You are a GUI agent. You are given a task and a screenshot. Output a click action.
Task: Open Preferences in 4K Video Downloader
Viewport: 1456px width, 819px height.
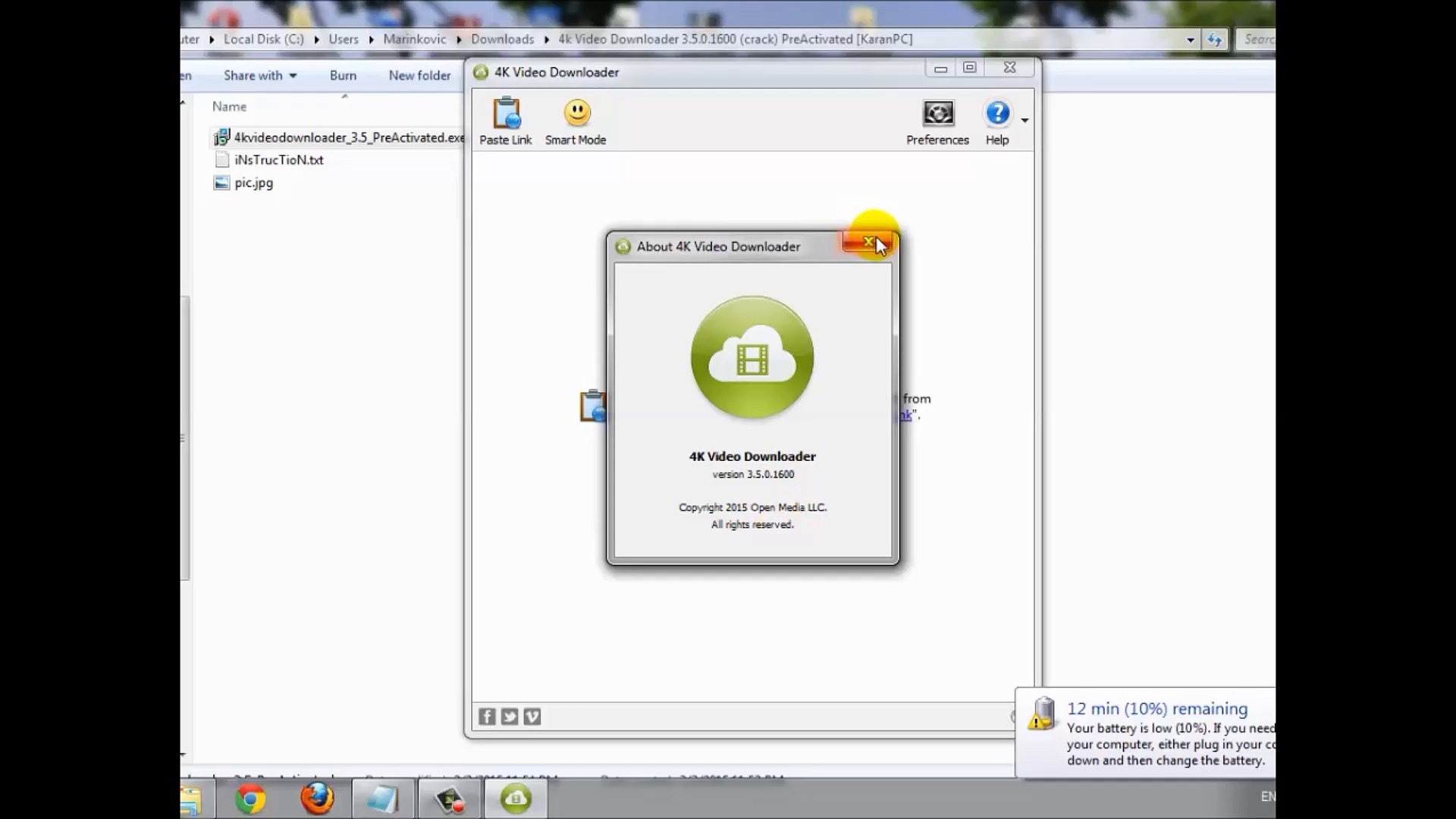click(937, 121)
